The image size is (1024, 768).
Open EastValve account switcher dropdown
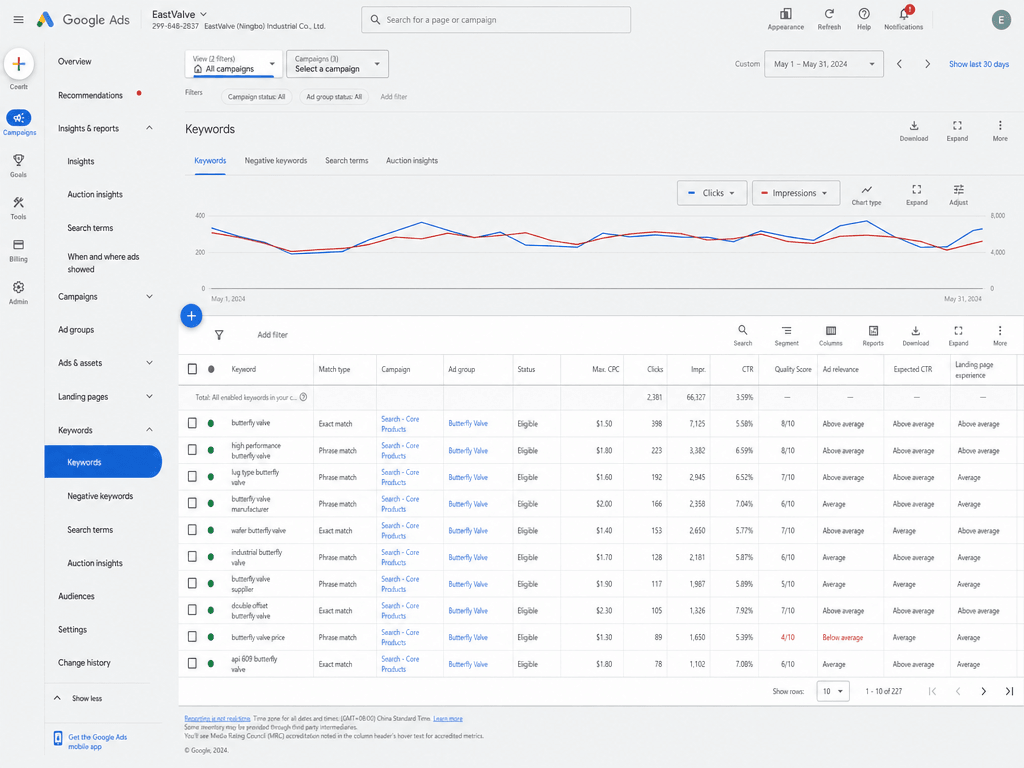(180, 14)
